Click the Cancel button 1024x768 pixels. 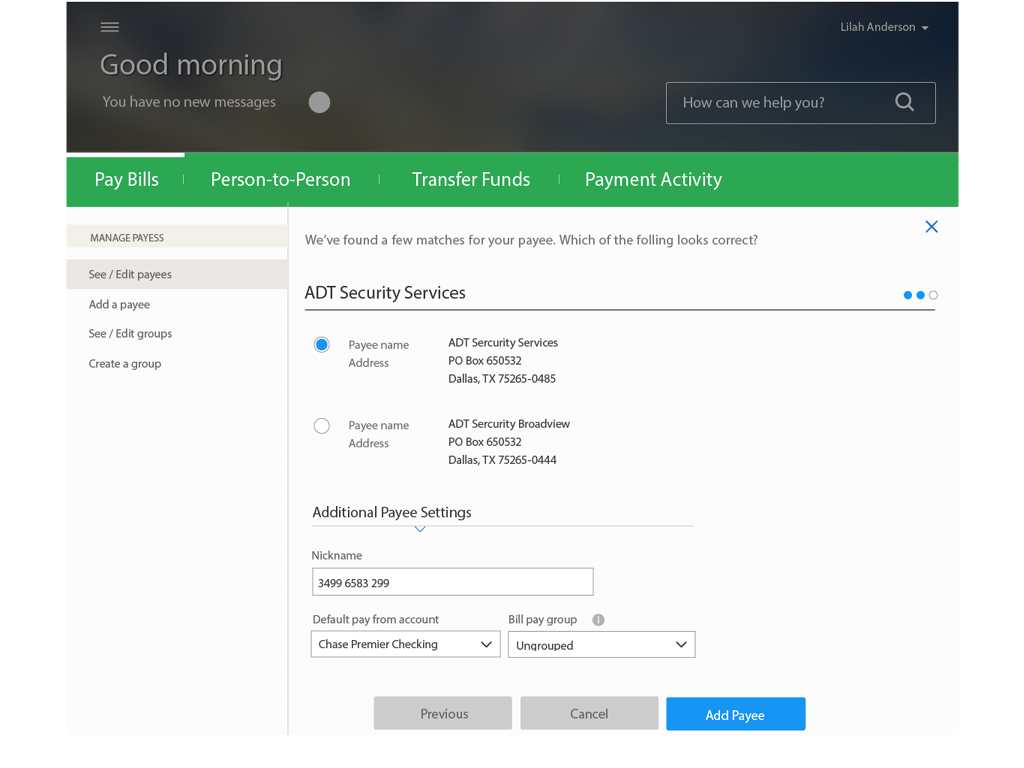point(589,713)
